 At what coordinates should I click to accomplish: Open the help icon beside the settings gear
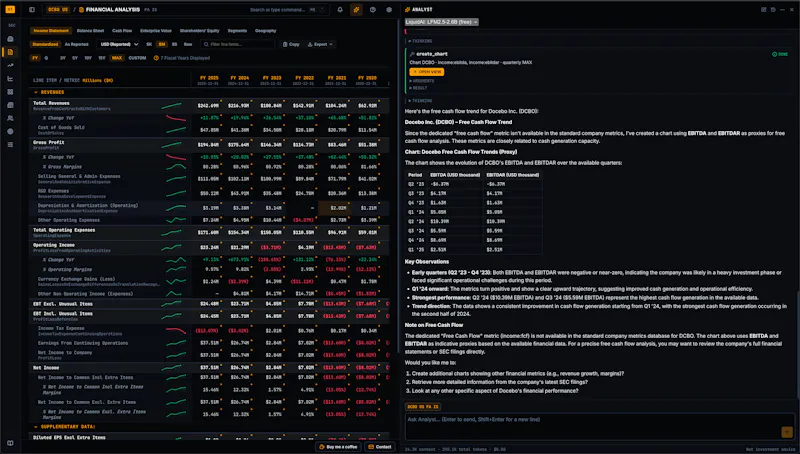click(372, 9)
